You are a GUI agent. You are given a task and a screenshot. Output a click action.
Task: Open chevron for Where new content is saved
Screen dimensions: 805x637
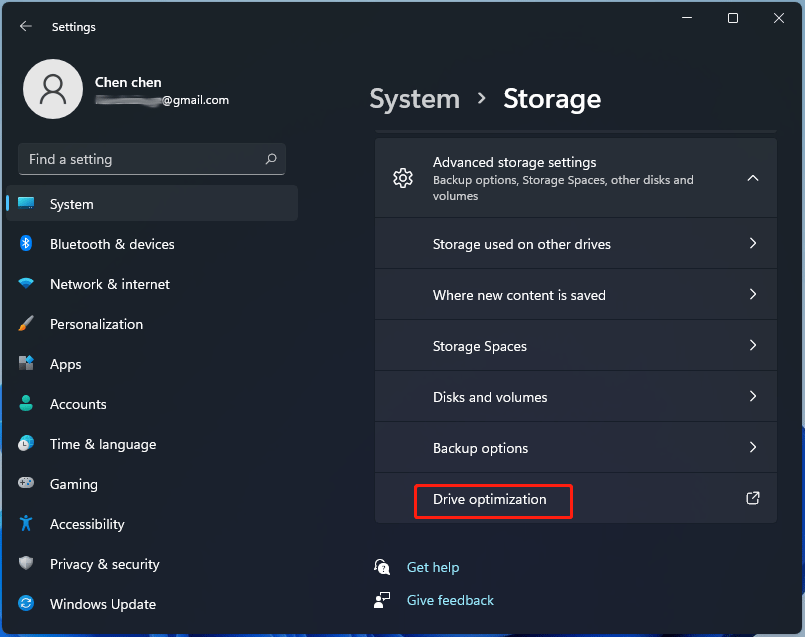753,294
